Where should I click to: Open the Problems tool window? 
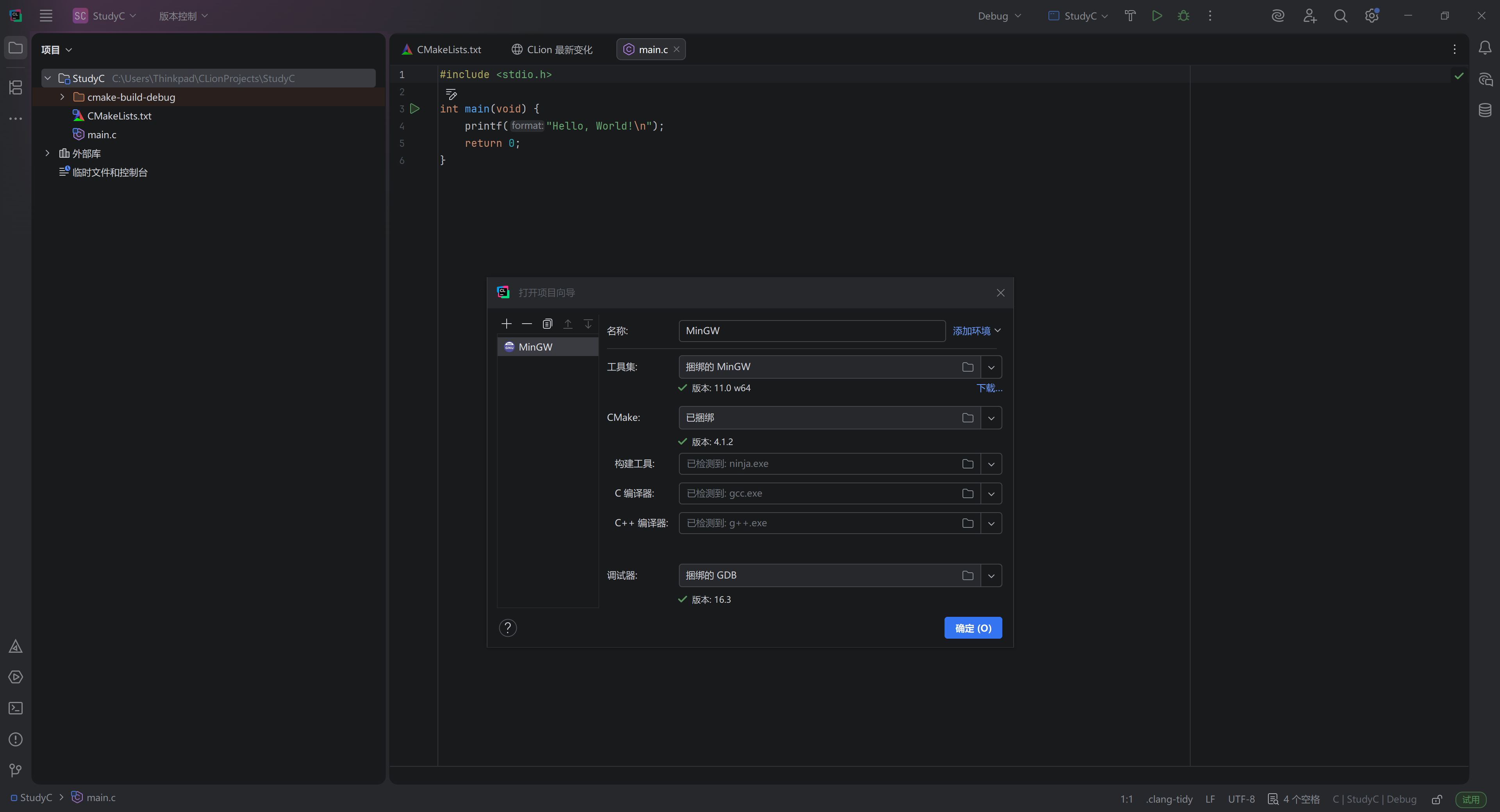[x=16, y=739]
